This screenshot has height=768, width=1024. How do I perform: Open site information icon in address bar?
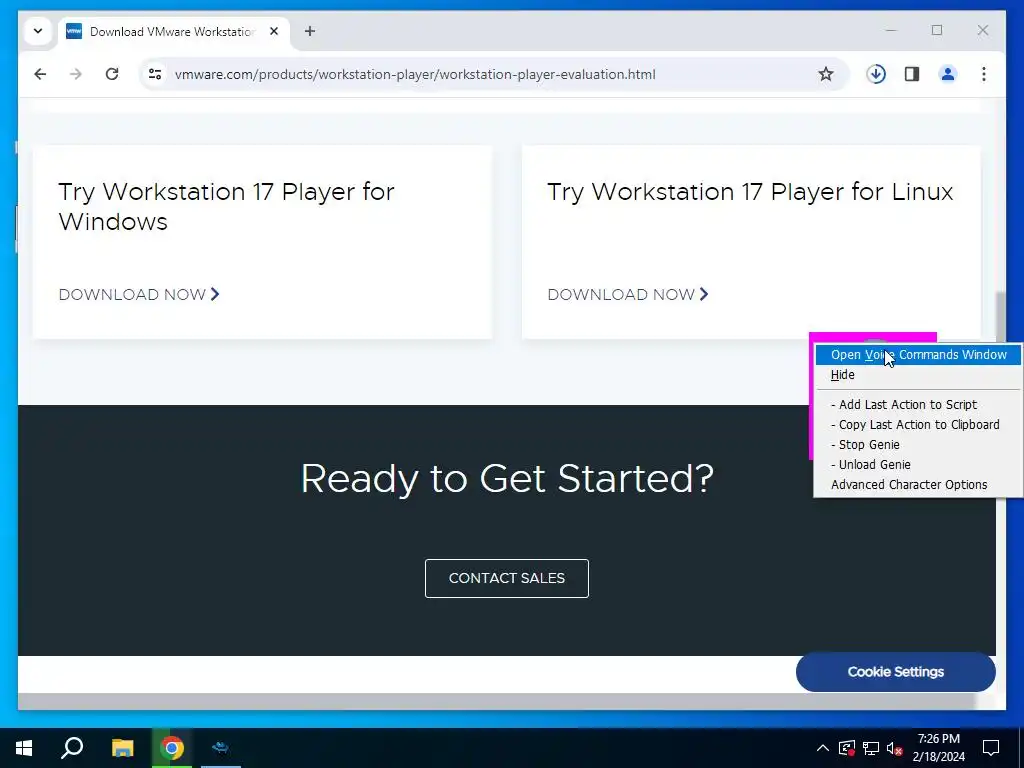tap(155, 74)
